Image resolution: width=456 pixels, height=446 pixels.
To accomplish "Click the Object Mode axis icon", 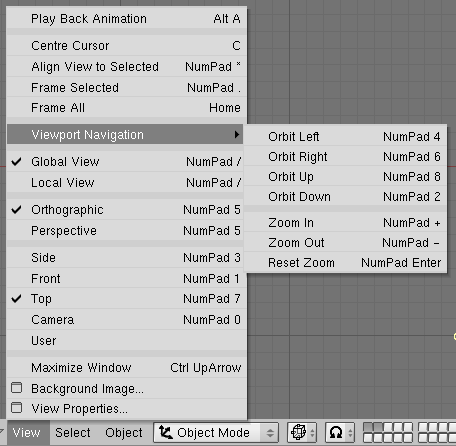I will (x=166, y=432).
